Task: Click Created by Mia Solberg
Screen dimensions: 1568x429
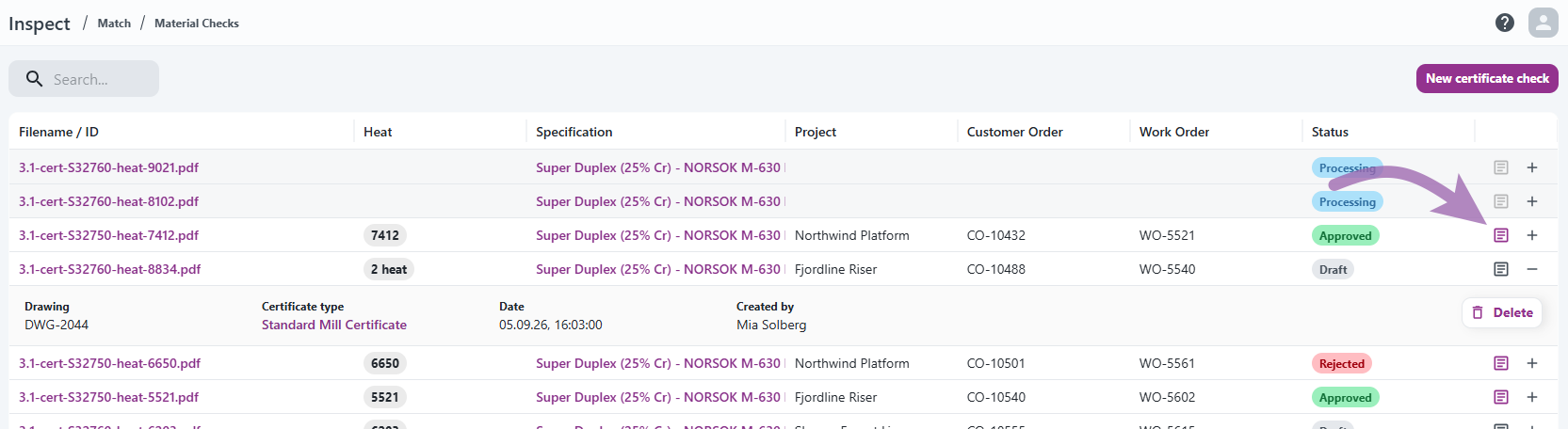Action: (x=771, y=325)
